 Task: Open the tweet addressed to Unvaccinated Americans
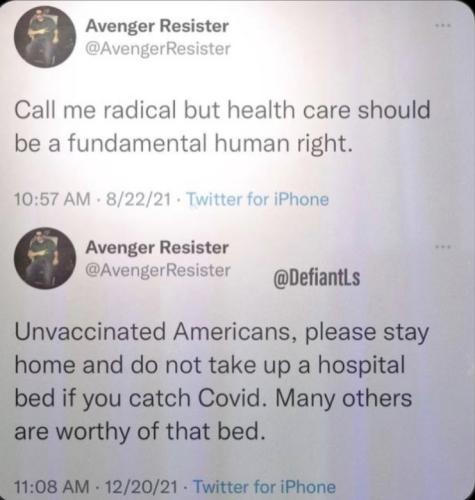pos(222,382)
